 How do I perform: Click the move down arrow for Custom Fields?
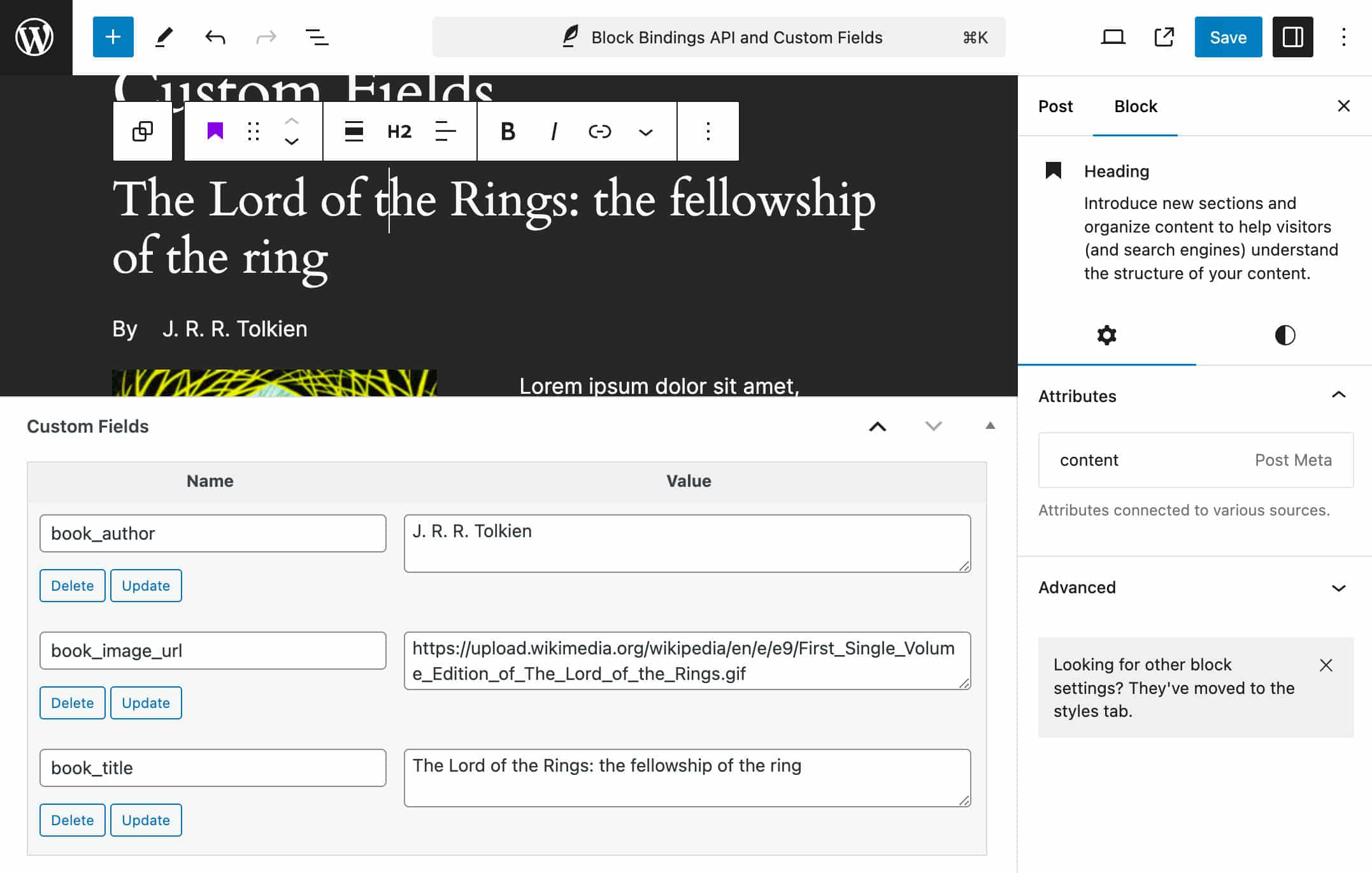pos(930,426)
